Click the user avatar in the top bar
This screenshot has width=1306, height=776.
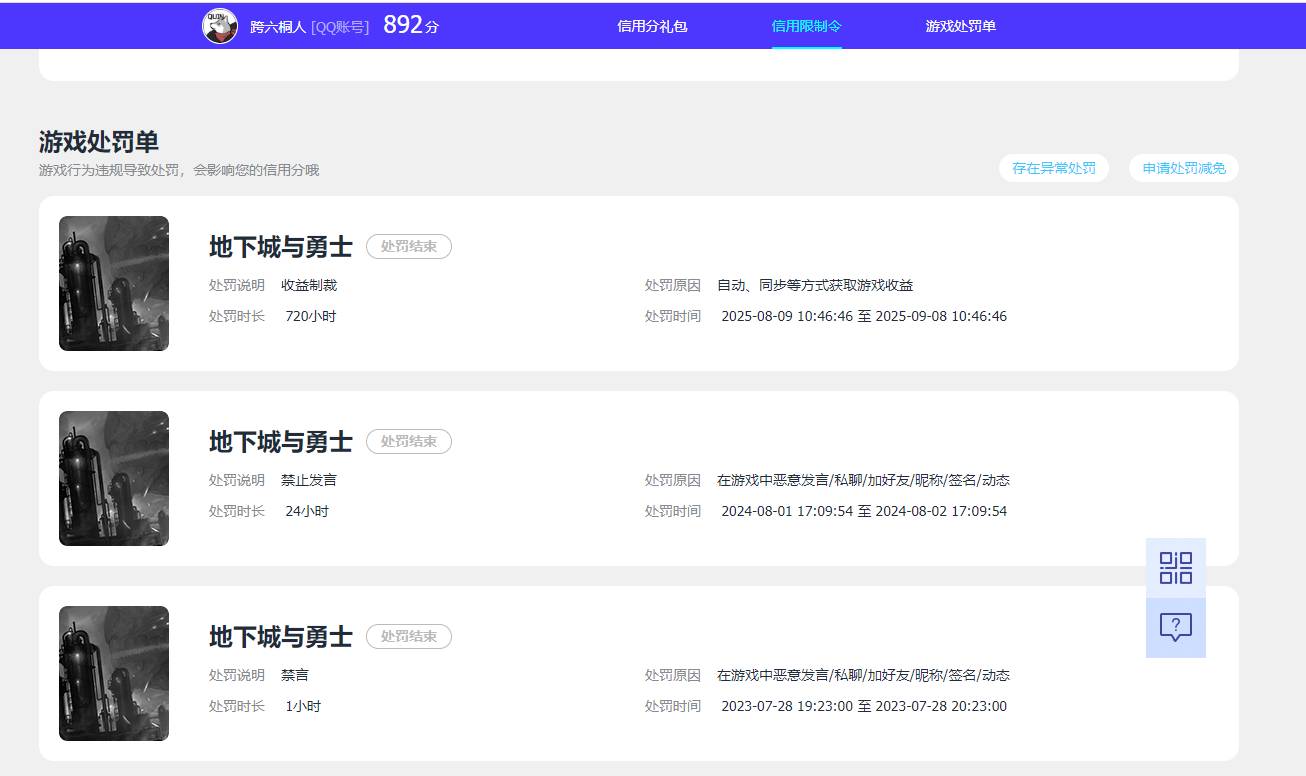[220, 24]
